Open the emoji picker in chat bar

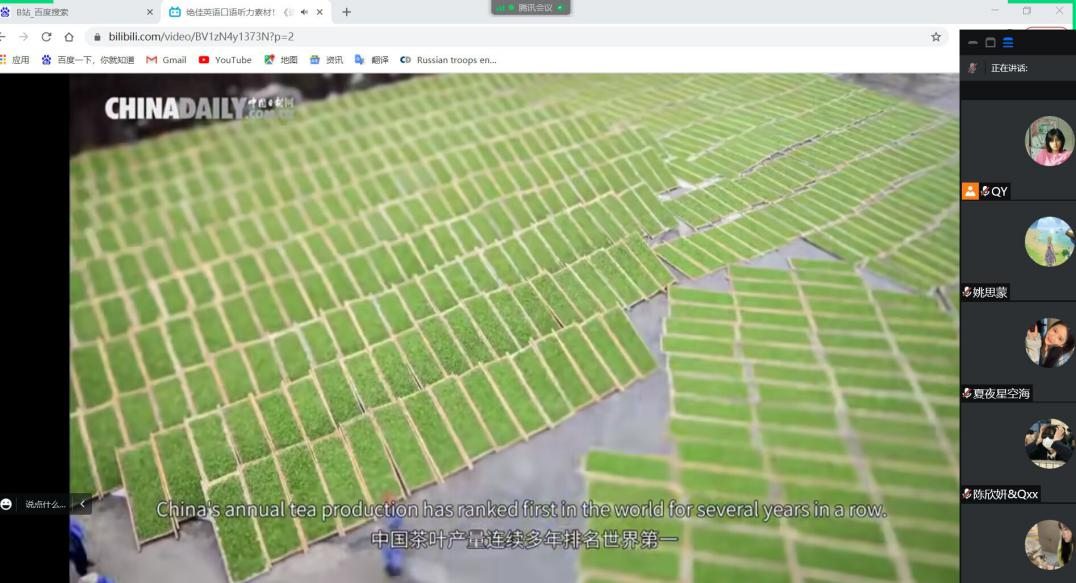[x=7, y=504]
